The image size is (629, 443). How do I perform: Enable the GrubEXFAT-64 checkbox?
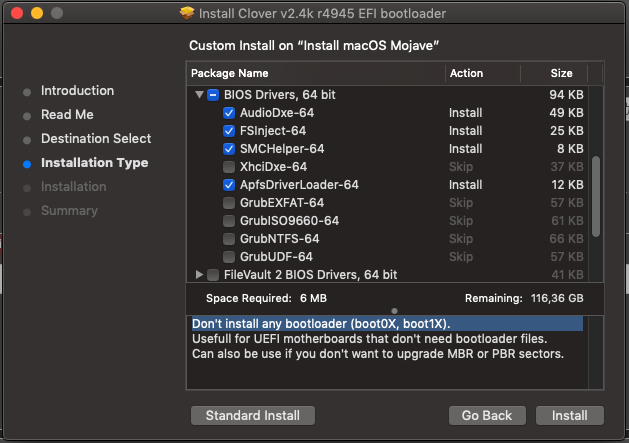click(x=229, y=203)
